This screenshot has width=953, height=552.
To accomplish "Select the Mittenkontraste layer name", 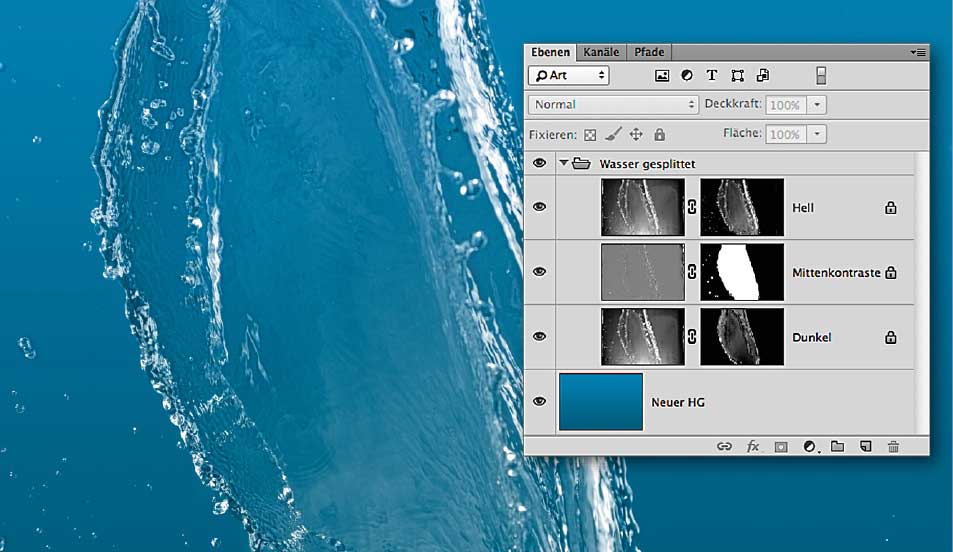I will pyautogui.click(x=836, y=272).
